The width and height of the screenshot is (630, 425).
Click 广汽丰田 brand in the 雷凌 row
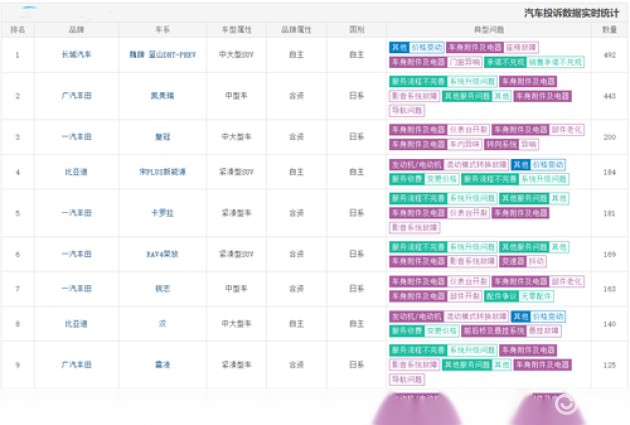pyautogui.click(x=76, y=365)
